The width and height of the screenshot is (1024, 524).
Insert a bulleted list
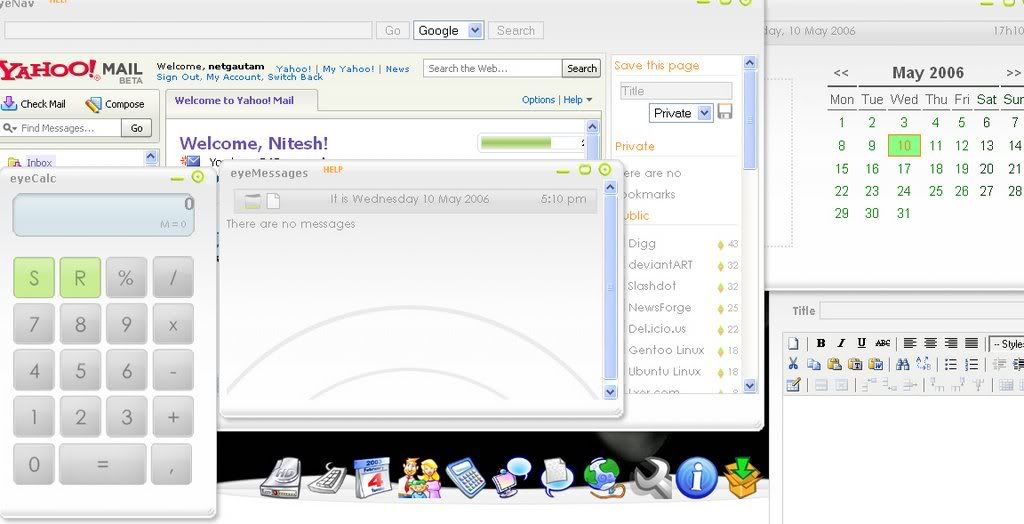click(x=951, y=364)
